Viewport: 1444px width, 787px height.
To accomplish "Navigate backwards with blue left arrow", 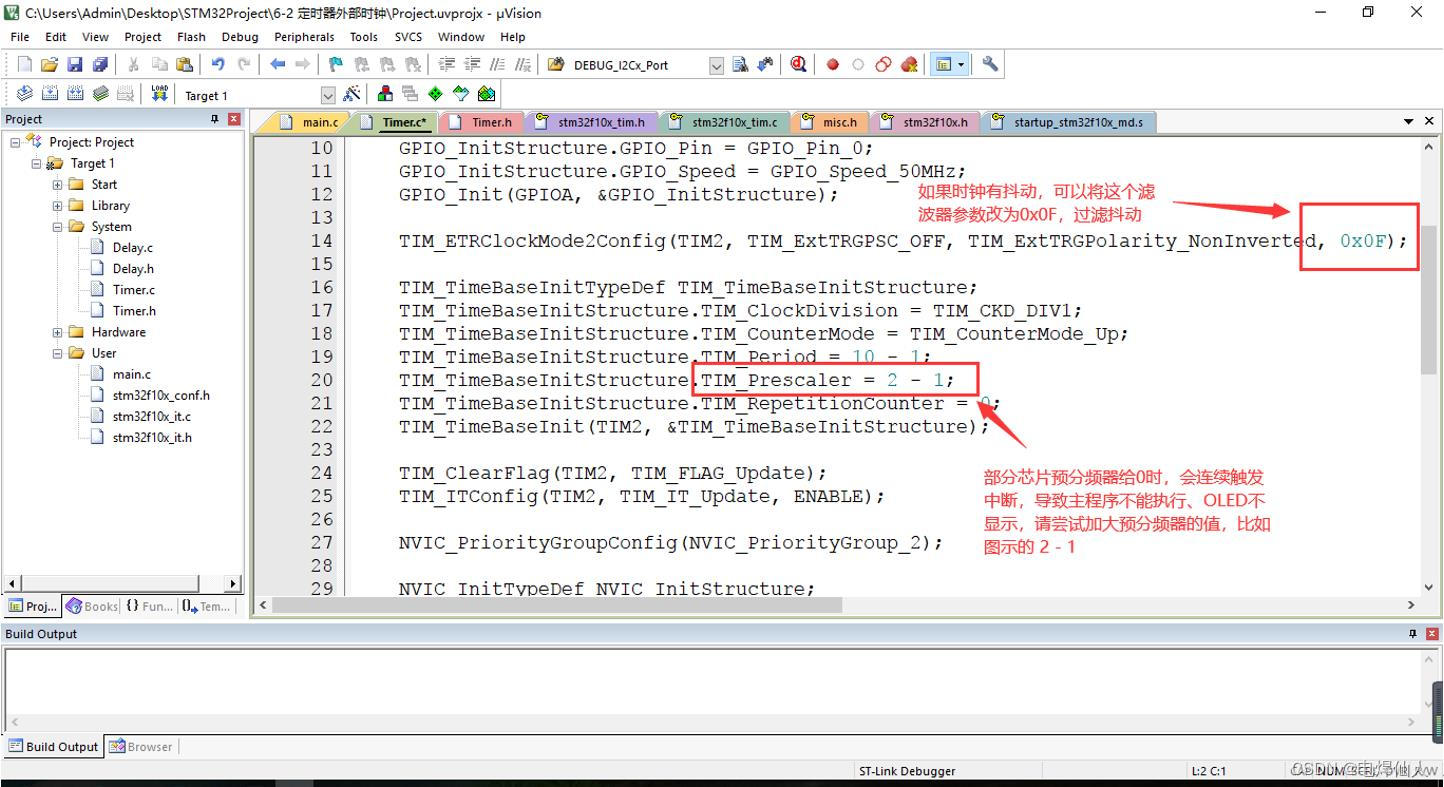I will [x=277, y=64].
